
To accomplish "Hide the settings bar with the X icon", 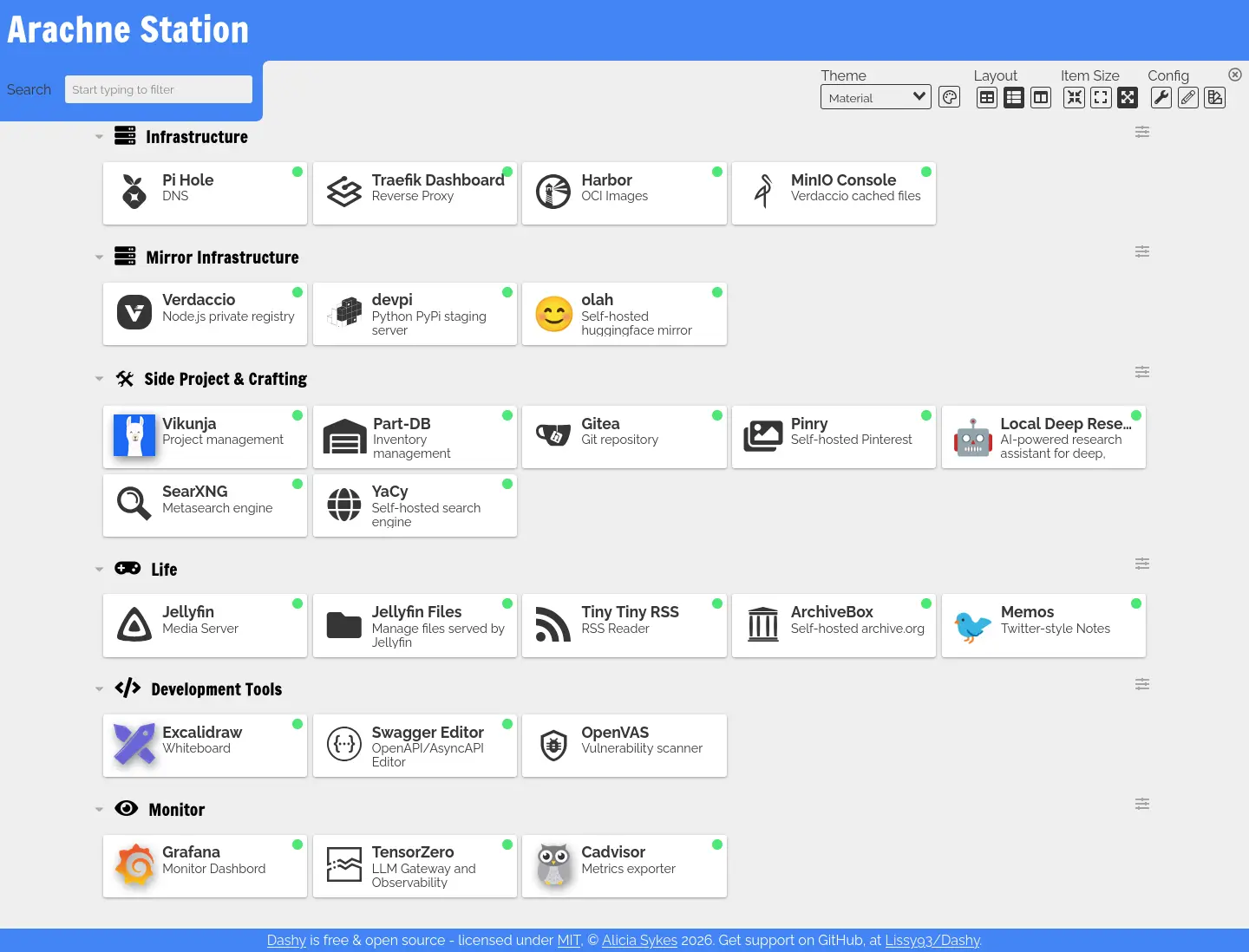I will tap(1235, 75).
